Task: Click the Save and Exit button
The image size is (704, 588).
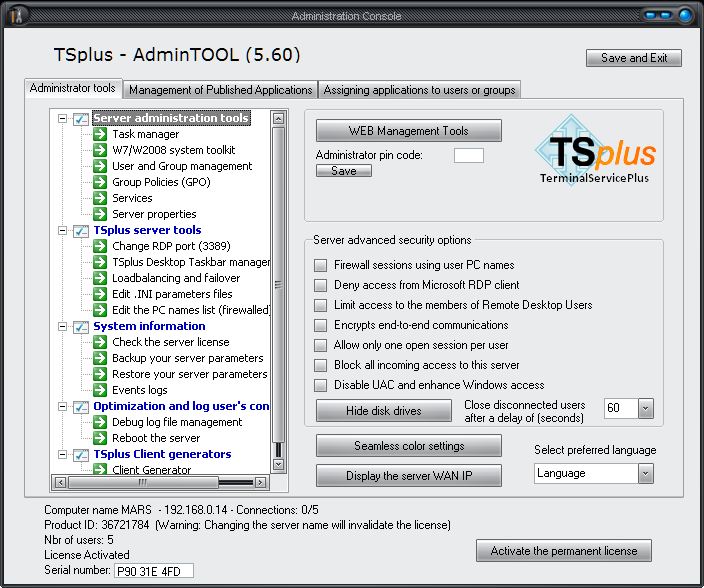Action: tap(634, 58)
